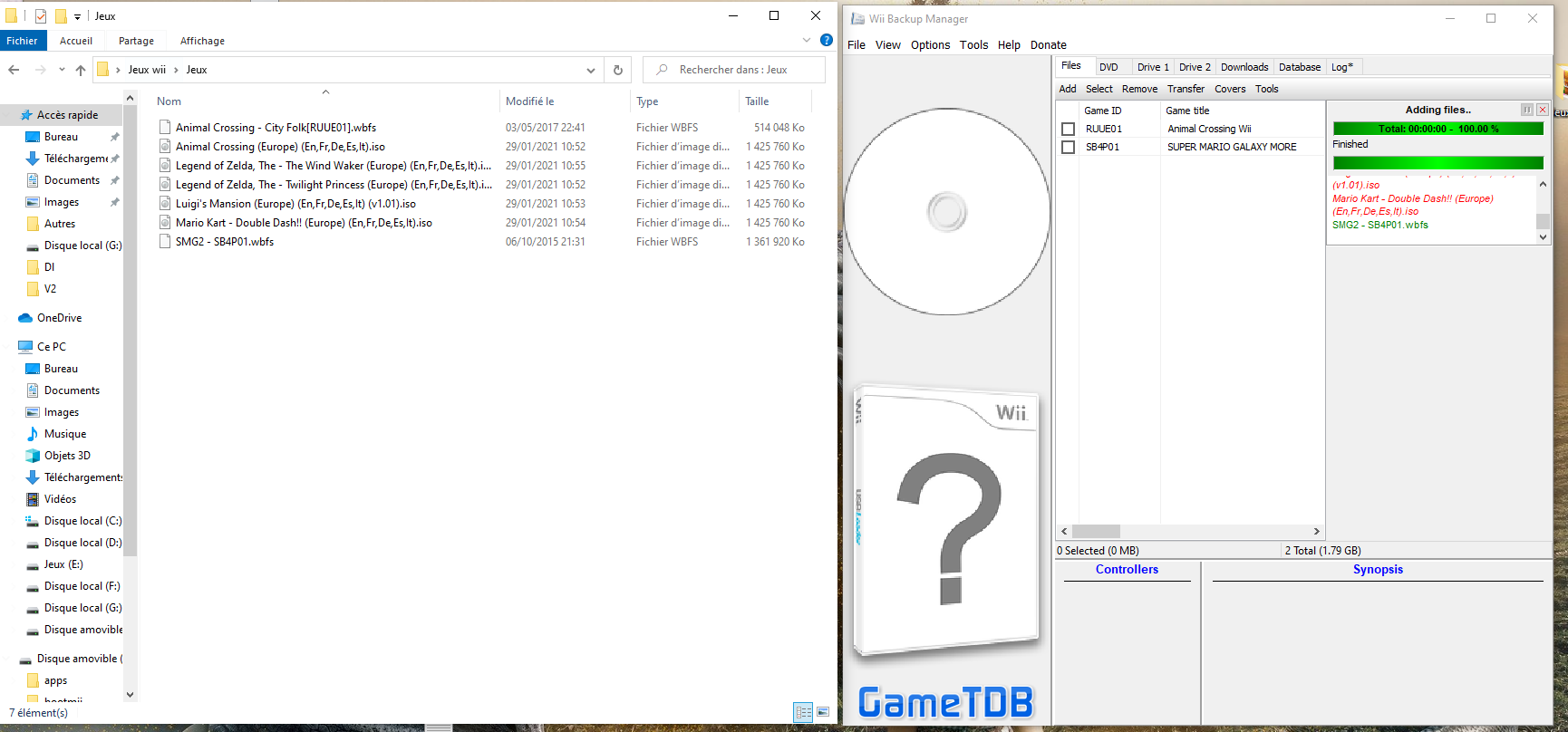Open the Select dropdown in the Files toolbar
The width and height of the screenshot is (1568, 732).
click(1099, 89)
